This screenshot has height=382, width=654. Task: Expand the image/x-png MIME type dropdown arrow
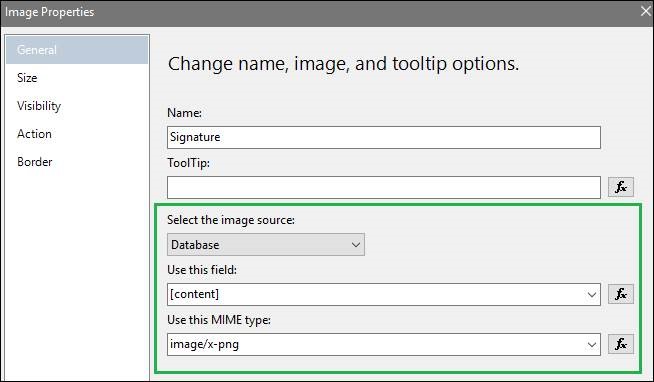pos(591,344)
